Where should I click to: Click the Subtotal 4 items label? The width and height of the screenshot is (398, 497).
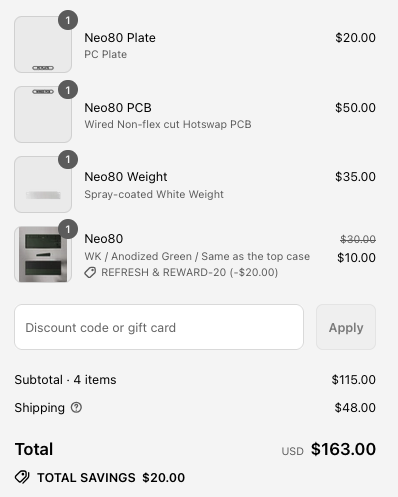click(65, 380)
